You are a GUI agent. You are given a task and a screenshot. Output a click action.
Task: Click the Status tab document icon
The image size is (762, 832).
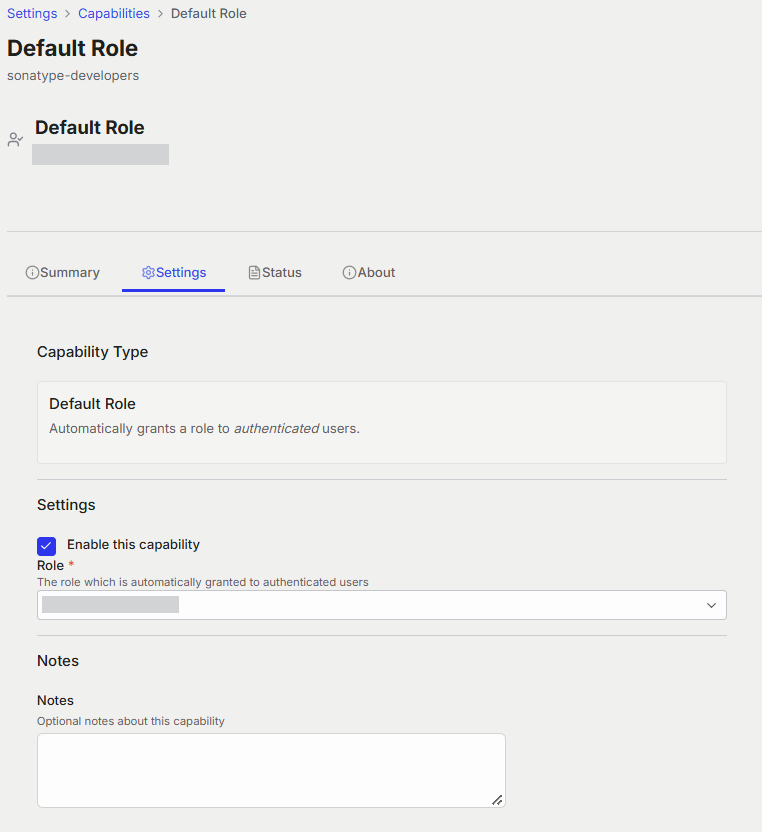click(255, 273)
